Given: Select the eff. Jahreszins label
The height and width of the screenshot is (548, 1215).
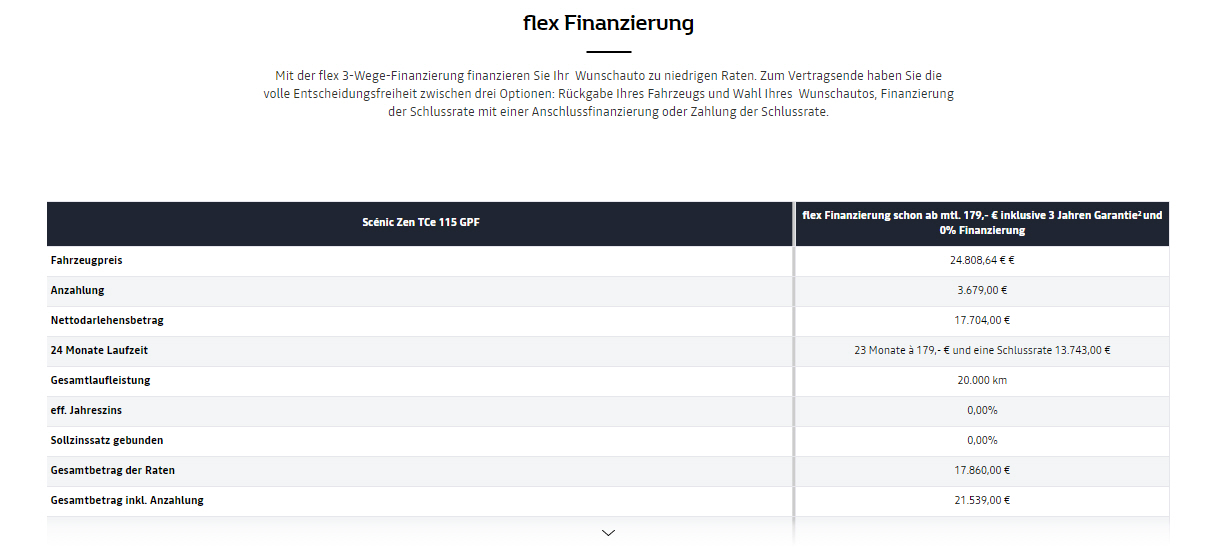Looking at the screenshot, I should tap(87, 410).
